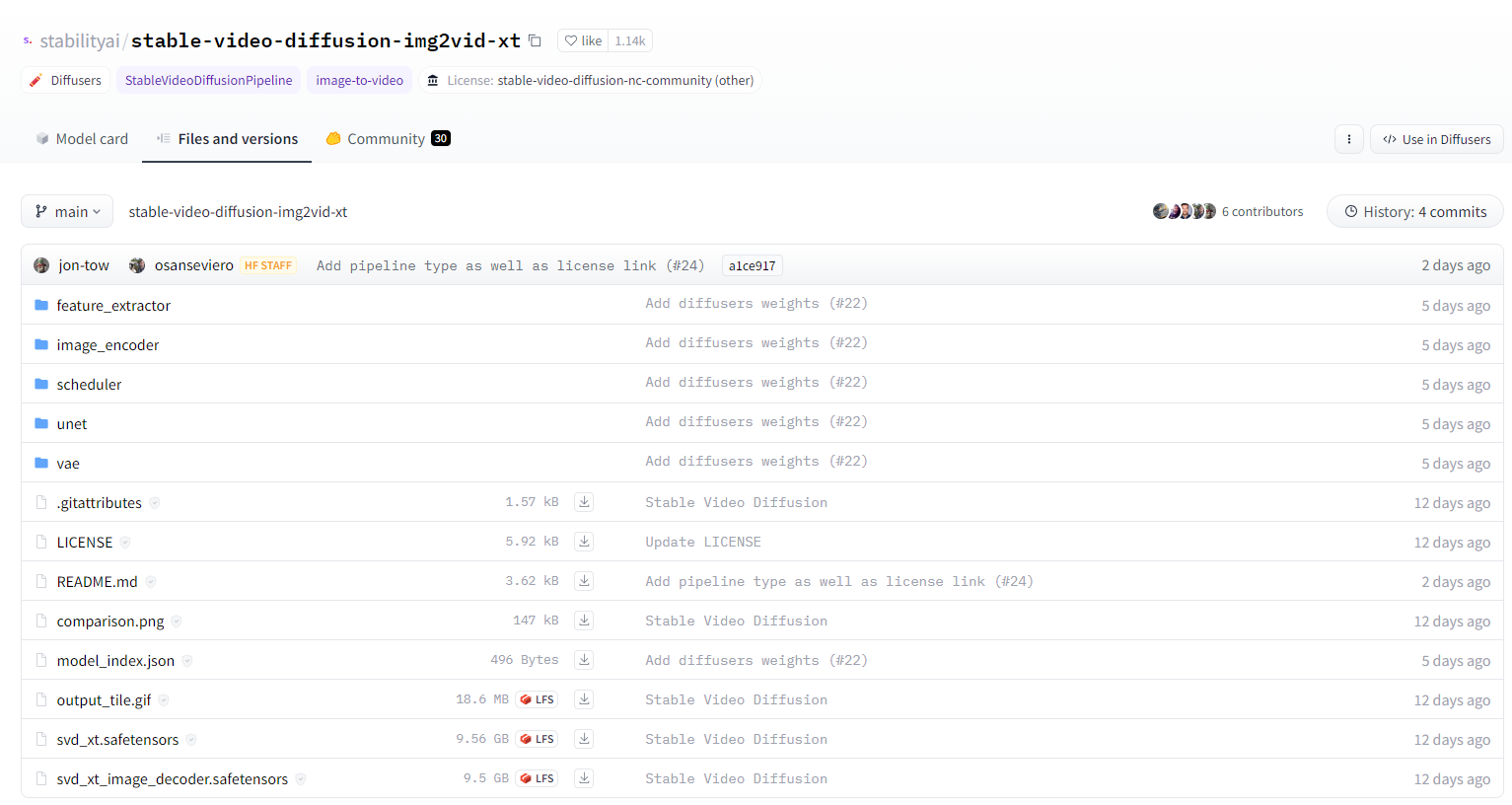The height and width of the screenshot is (805, 1512).
Task: Open the svd_xt_image_decoder.safetensors file
Action: (173, 779)
